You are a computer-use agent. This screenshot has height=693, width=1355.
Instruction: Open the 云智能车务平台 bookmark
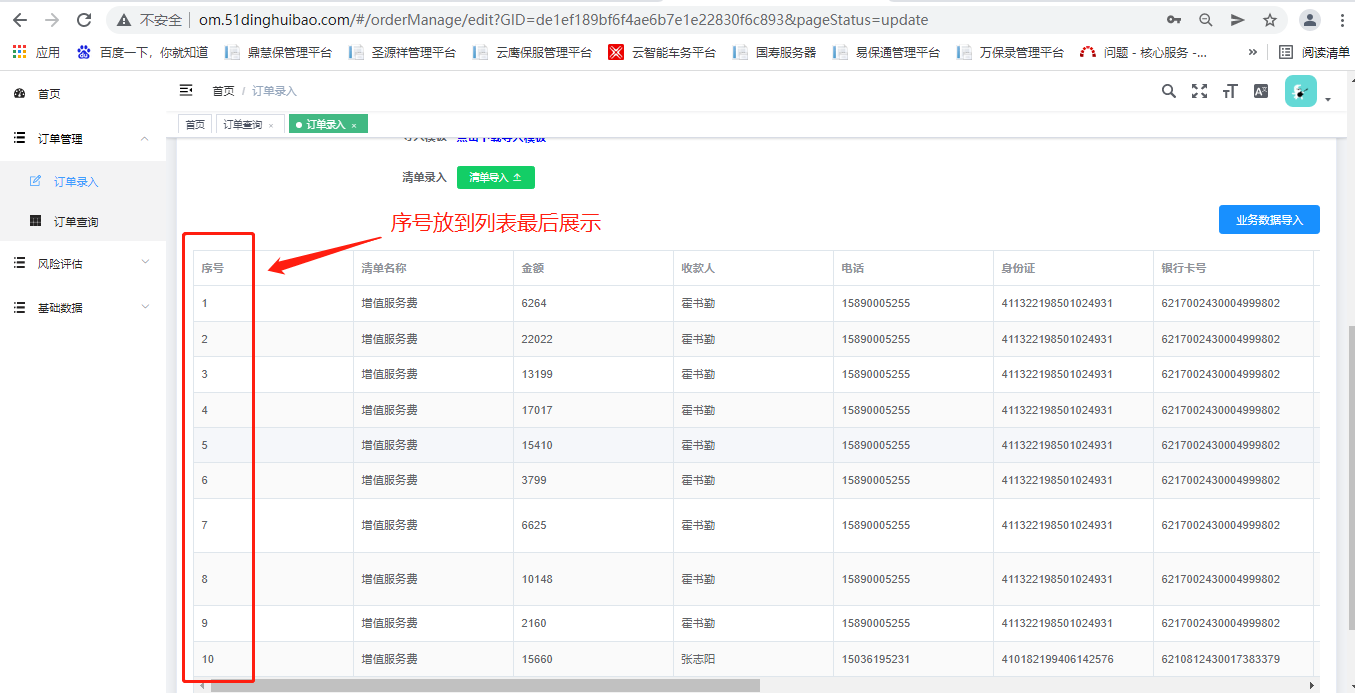pyautogui.click(x=663, y=52)
